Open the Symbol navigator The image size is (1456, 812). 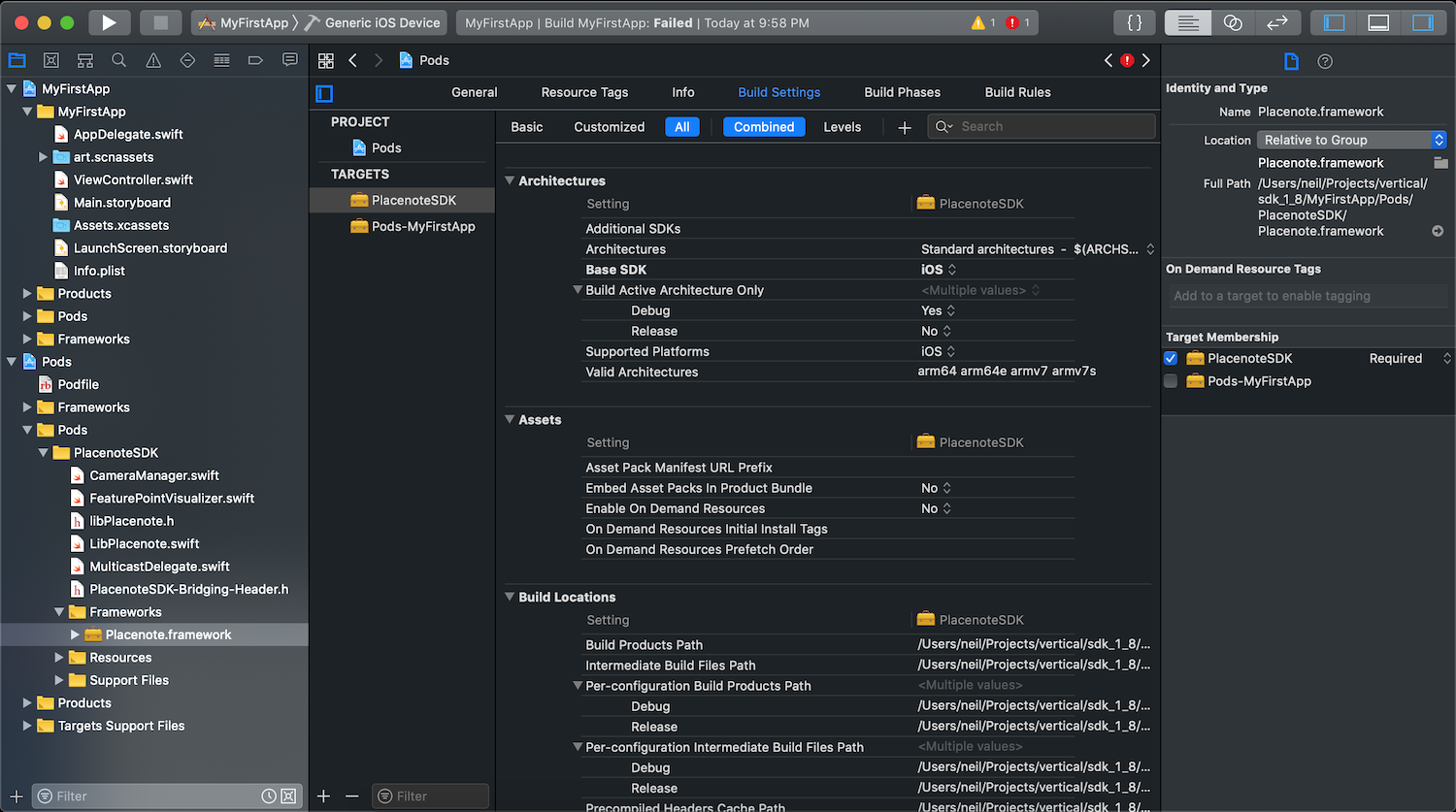85,60
